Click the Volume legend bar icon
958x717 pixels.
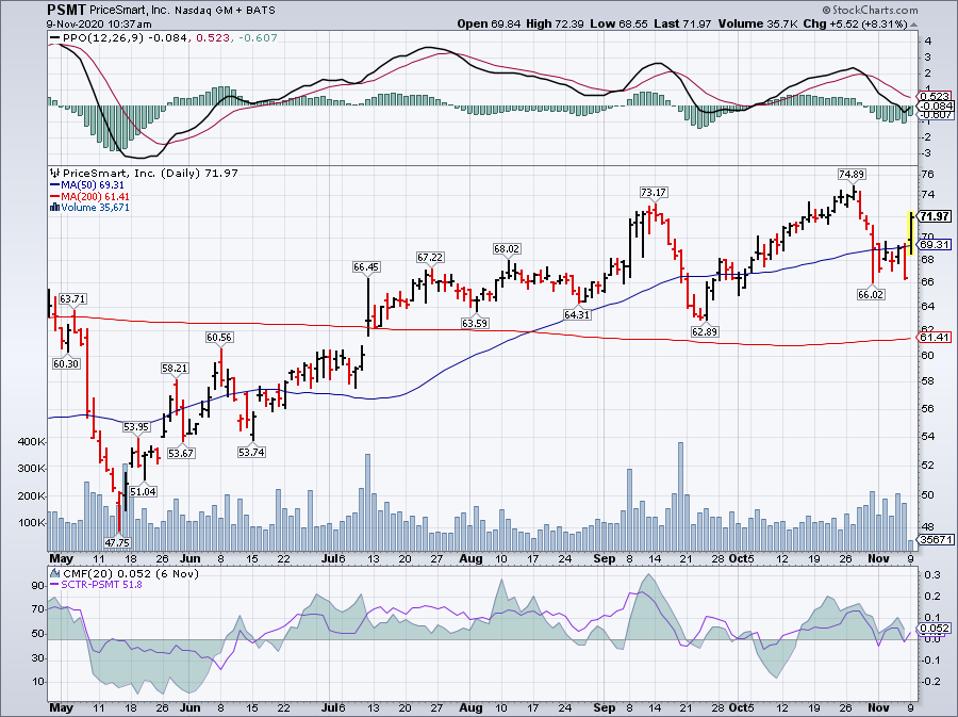point(54,208)
